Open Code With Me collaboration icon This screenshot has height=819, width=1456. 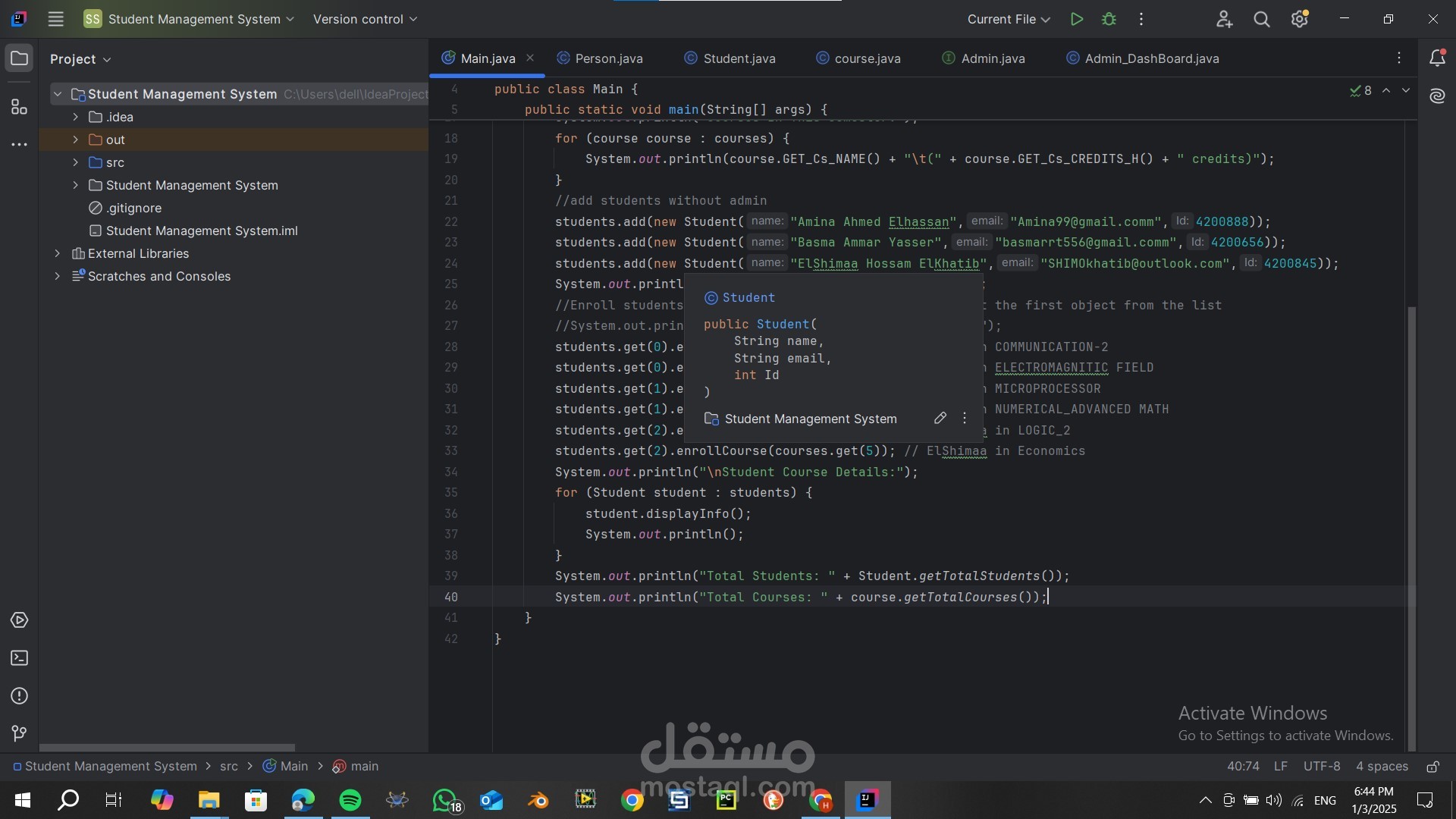1224,19
